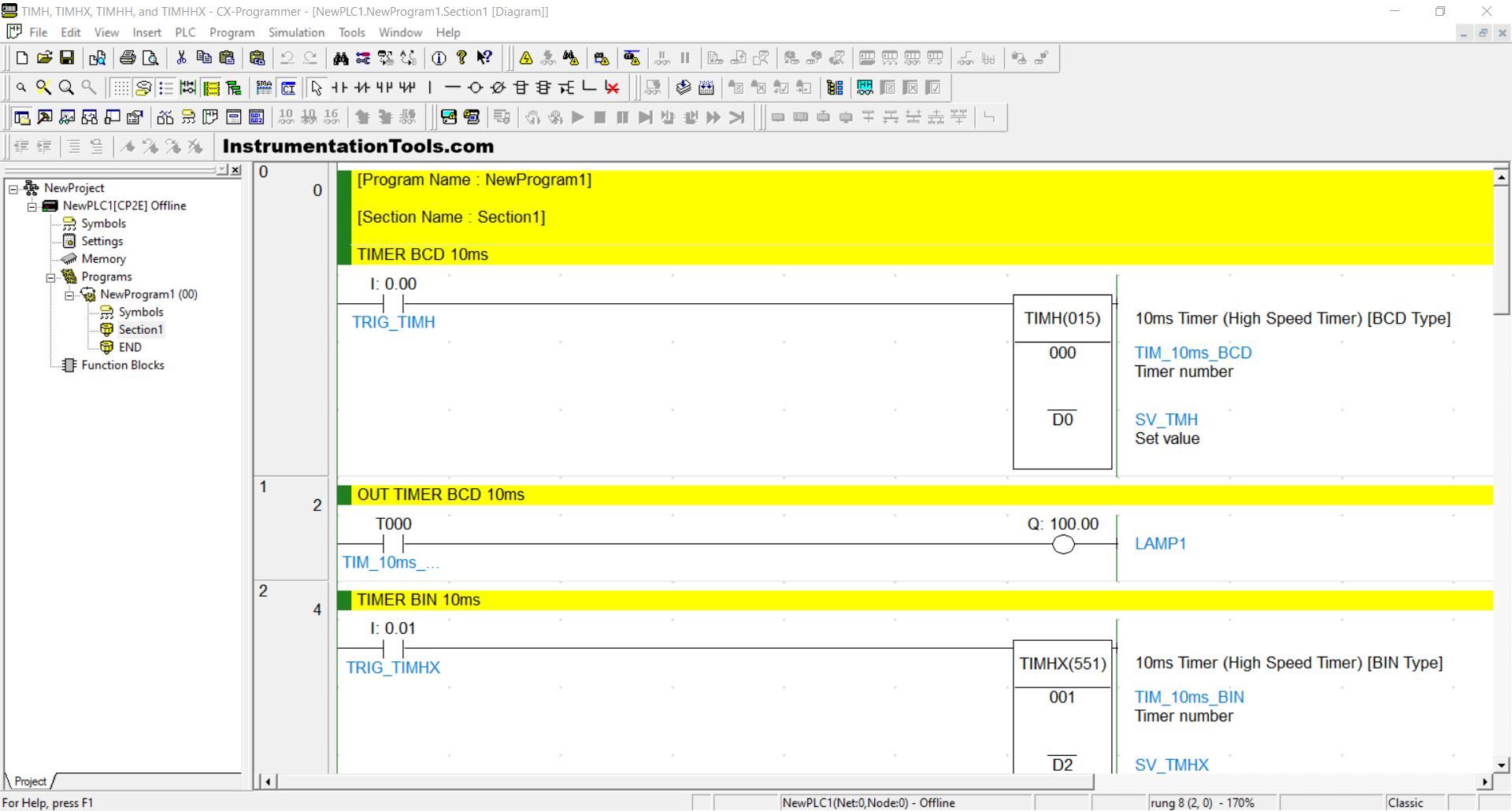1512x811 pixels.
Task: Insert a new vertical line
Action: pyautogui.click(x=430, y=87)
